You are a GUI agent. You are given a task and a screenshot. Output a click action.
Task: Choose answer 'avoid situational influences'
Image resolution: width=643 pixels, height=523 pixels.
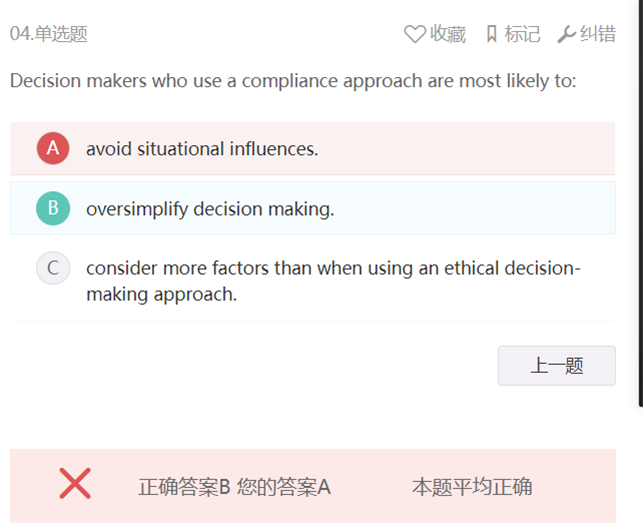click(202, 148)
